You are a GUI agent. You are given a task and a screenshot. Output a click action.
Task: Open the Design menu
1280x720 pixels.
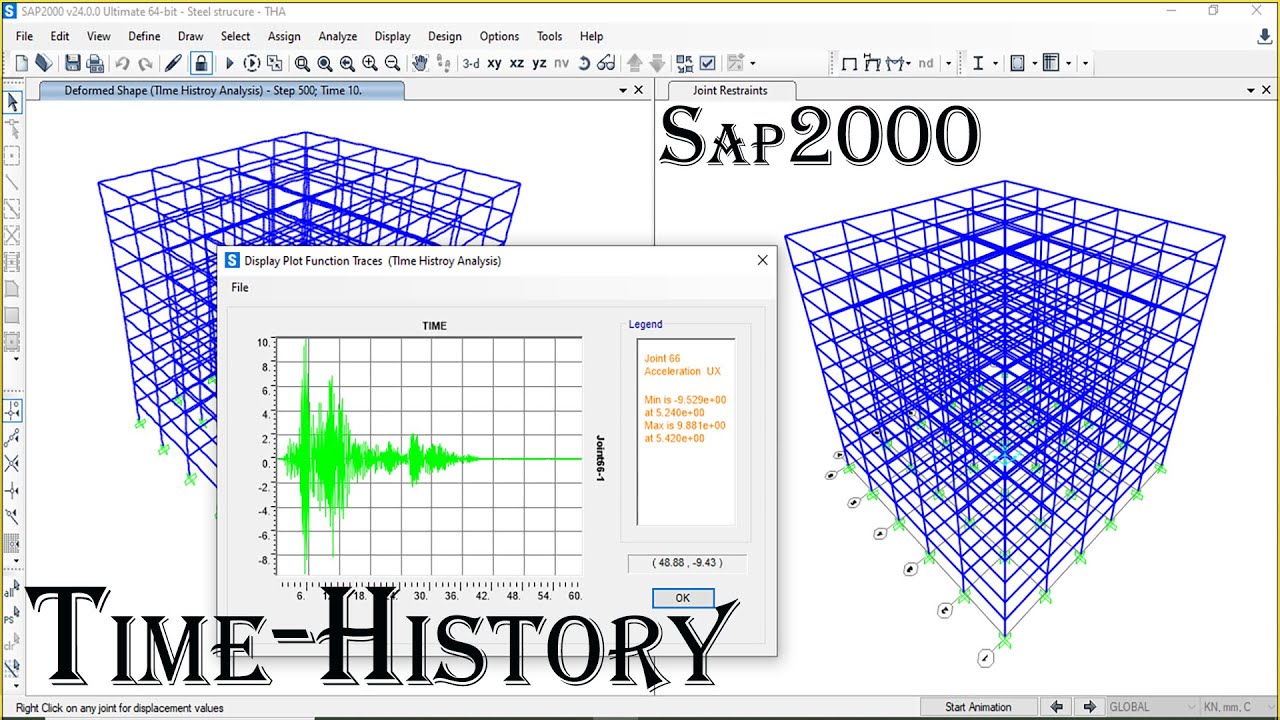(x=445, y=36)
